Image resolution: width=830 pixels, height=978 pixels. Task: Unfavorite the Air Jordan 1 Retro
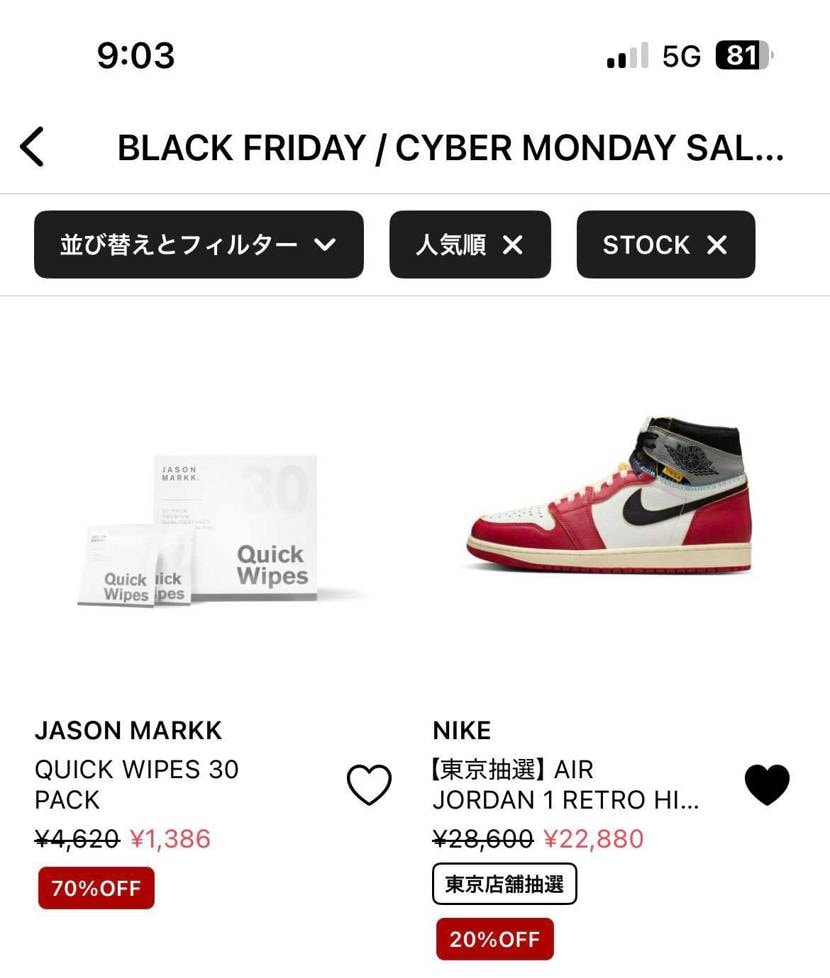point(767,785)
